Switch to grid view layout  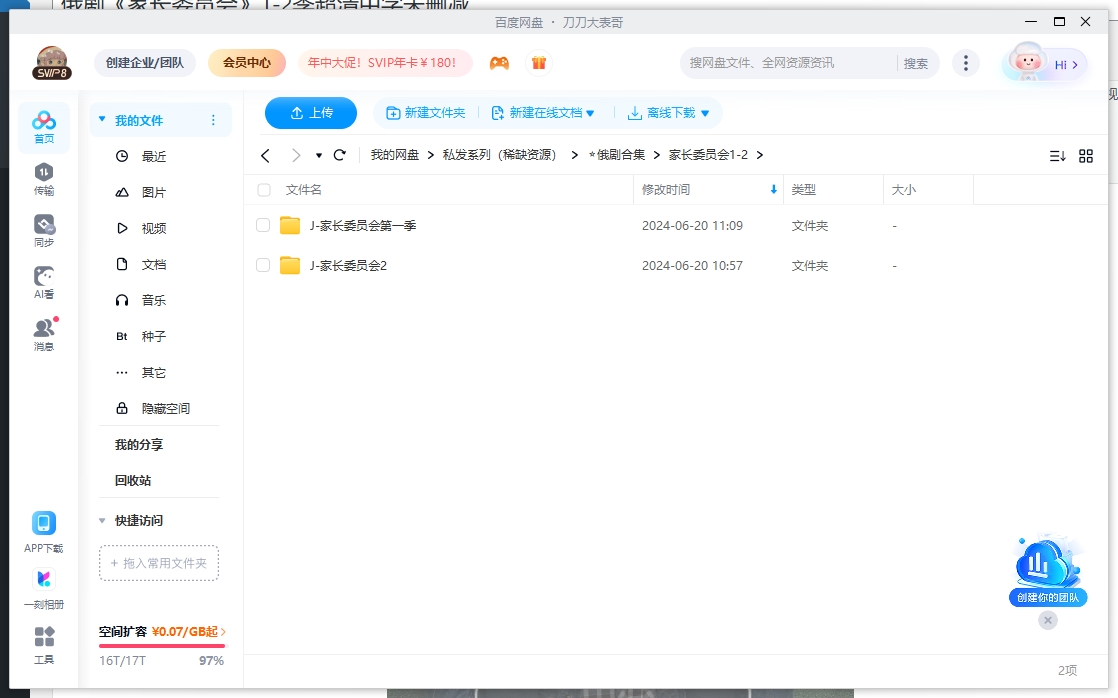click(x=1086, y=155)
